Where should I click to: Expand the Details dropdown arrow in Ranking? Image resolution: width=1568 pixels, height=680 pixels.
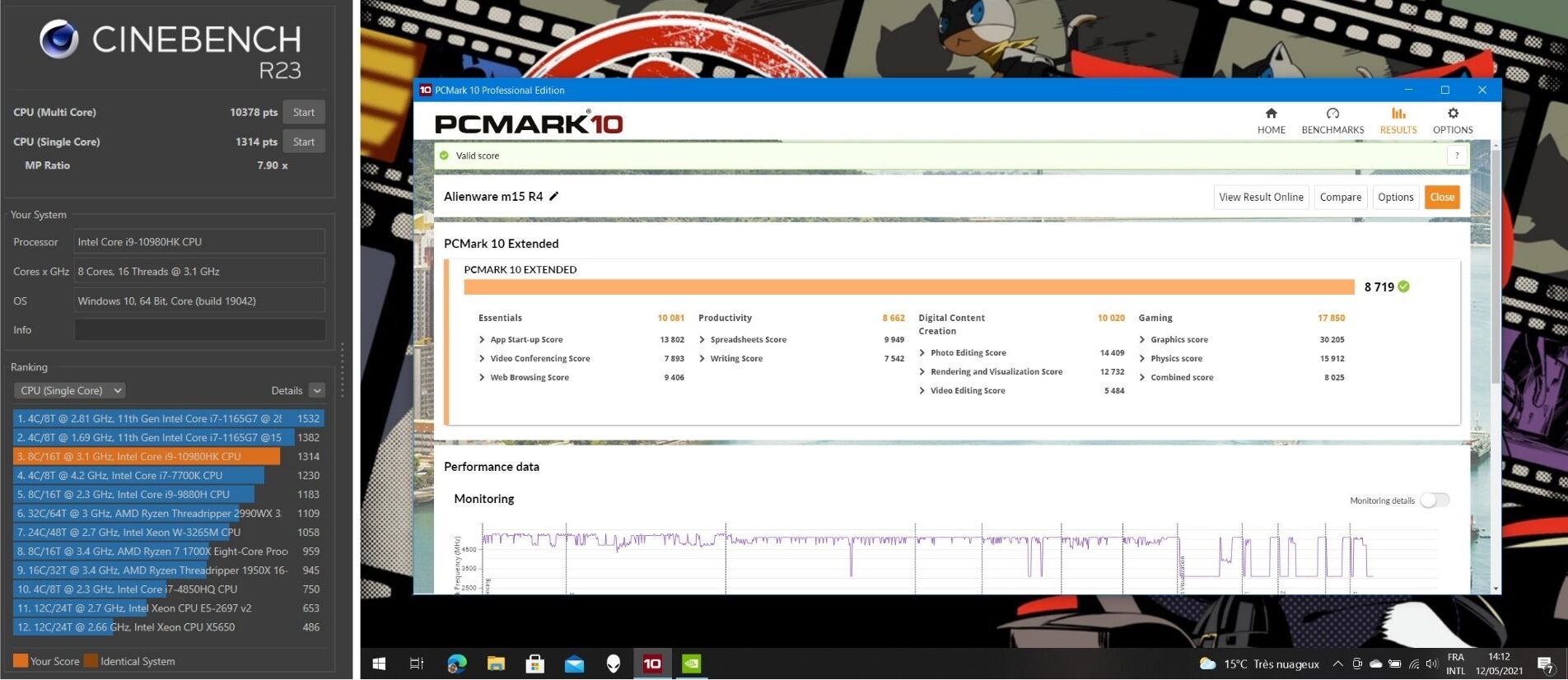(318, 391)
